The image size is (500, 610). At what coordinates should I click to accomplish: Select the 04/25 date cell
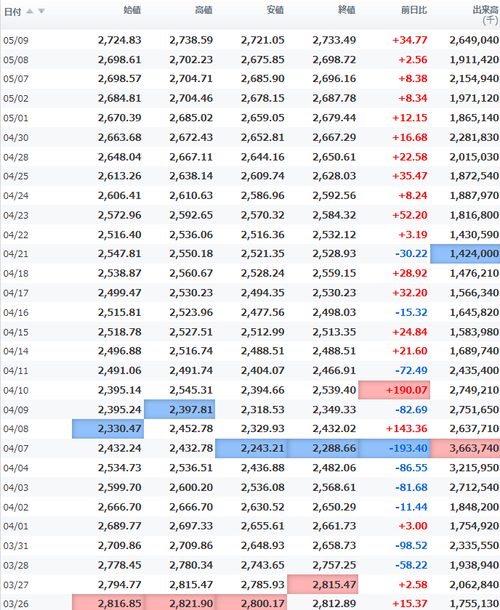[x=16, y=176]
